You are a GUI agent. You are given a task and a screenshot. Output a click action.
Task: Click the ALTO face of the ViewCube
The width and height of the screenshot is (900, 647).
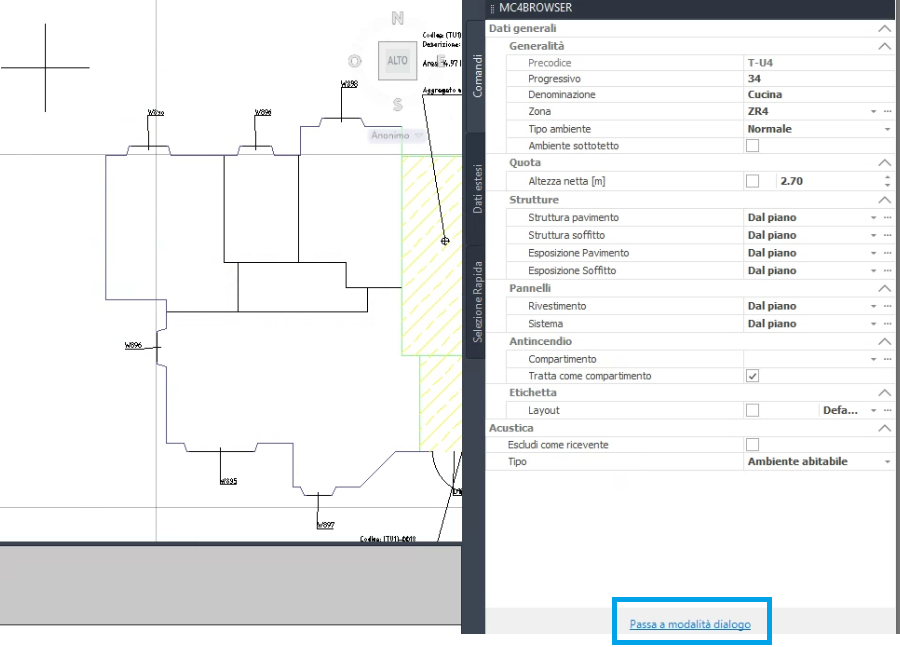[x=397, y=61]
